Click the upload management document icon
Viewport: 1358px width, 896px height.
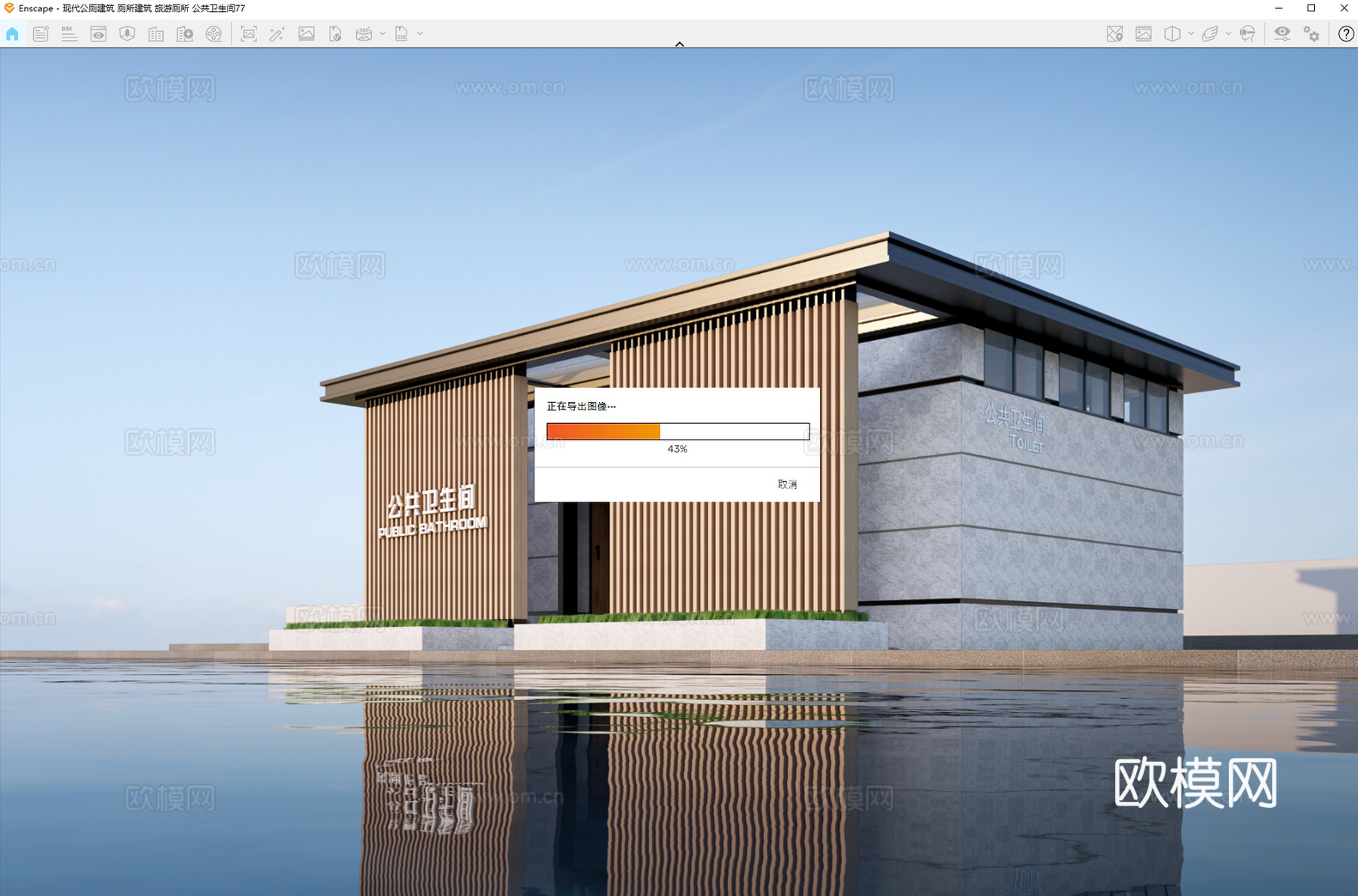335,34
